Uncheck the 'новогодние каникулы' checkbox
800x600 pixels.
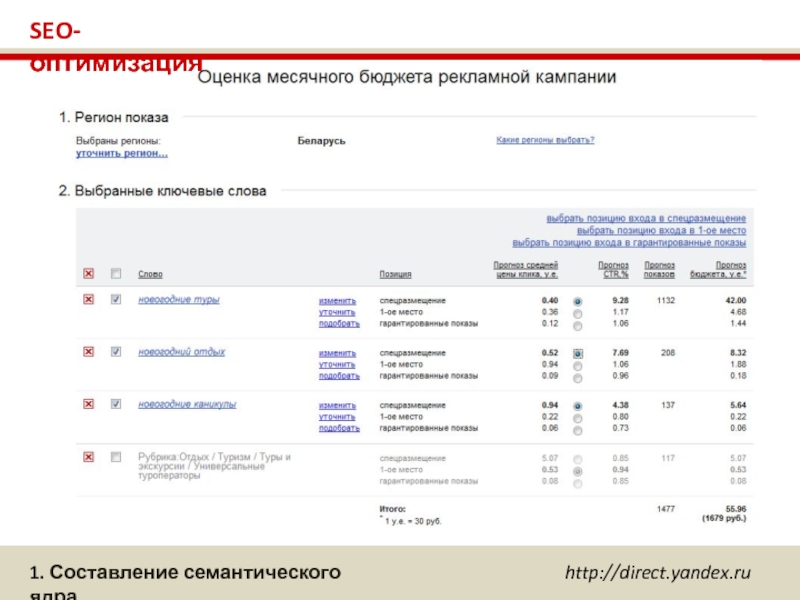tap(116, 404)
